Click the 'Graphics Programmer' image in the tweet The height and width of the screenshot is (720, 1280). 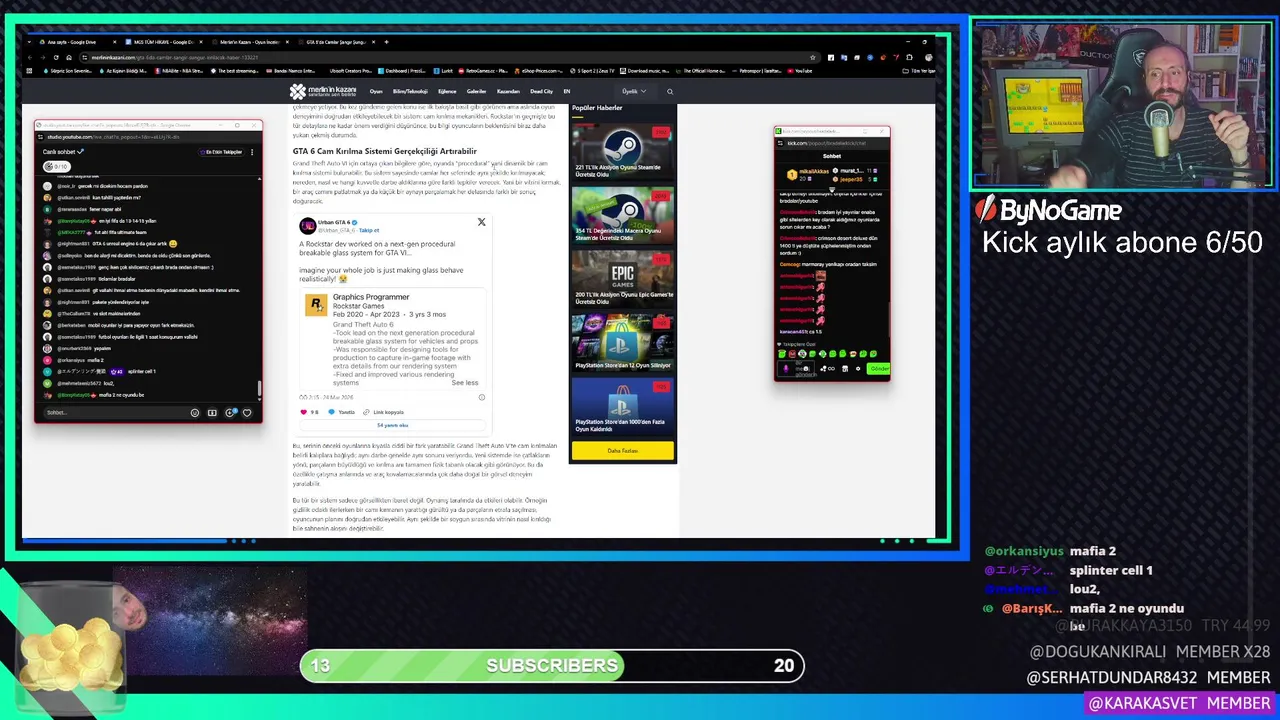(392, 341)
